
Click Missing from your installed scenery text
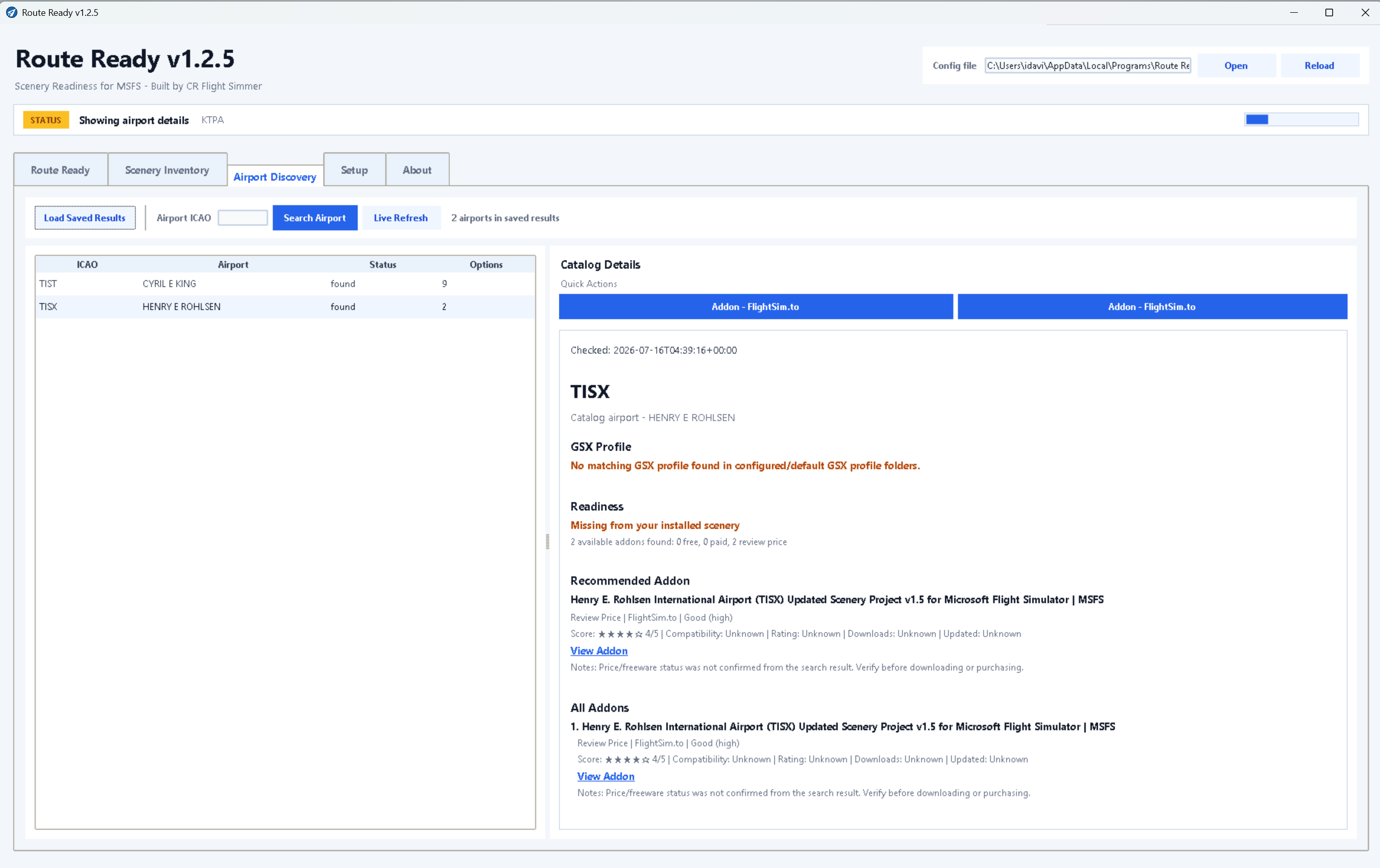tap(654, 526)
